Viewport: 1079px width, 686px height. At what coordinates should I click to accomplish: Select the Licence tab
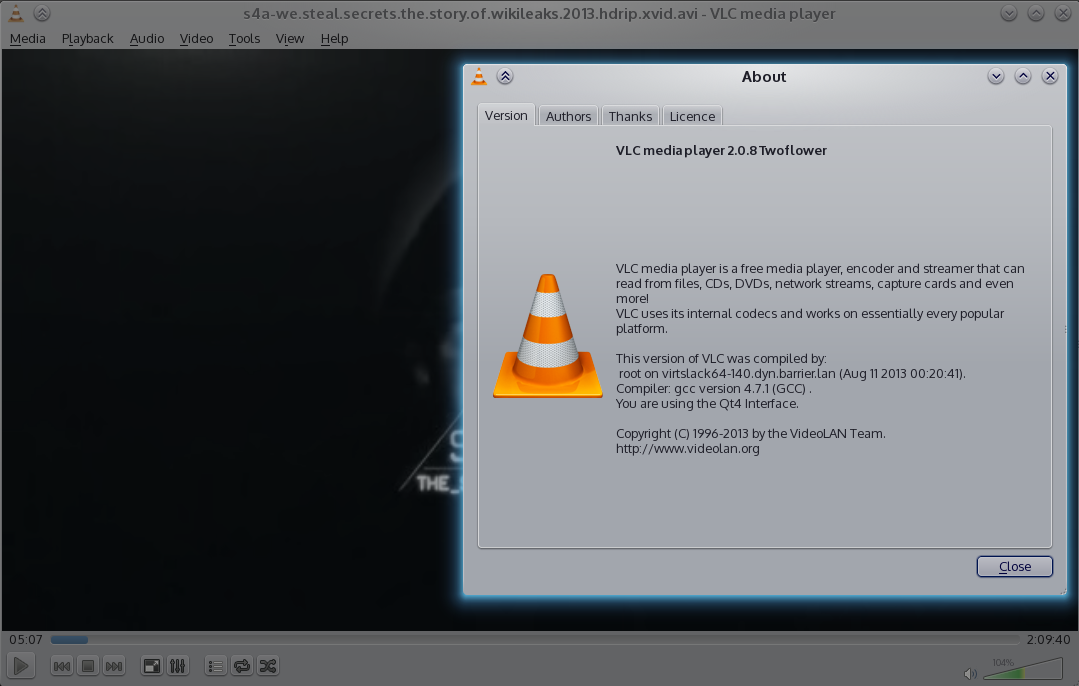coord(692,116)
